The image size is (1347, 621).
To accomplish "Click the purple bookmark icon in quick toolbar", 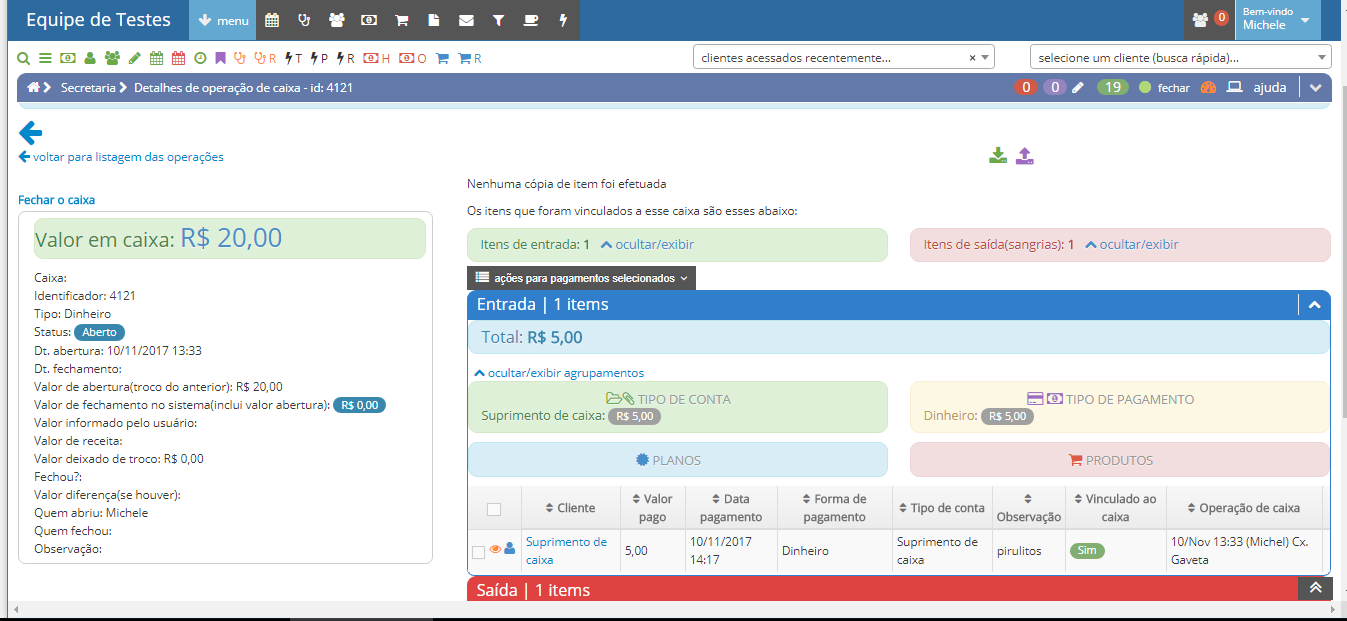I will coord(220,58).
